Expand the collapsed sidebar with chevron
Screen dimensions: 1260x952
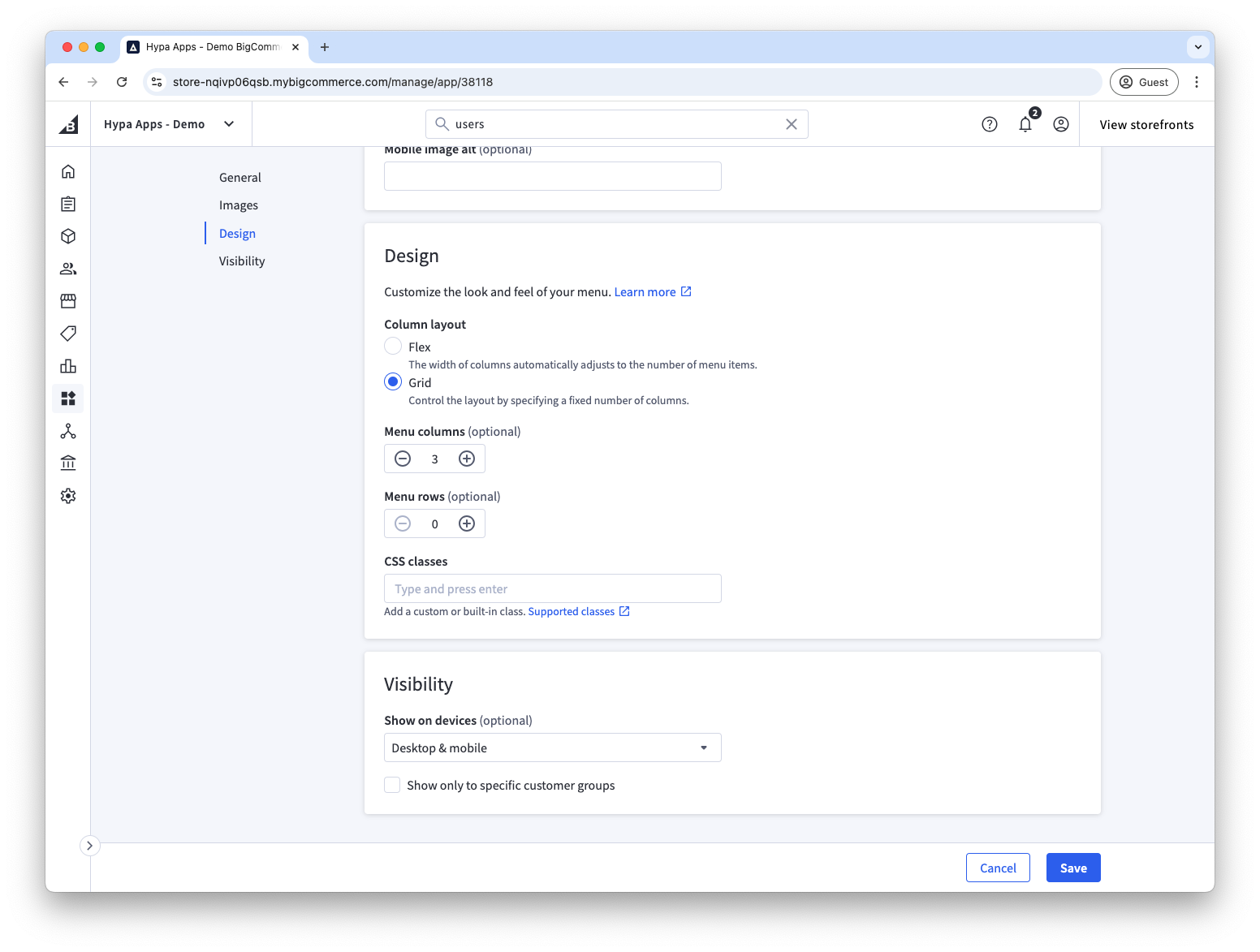[x=89, y=846]
